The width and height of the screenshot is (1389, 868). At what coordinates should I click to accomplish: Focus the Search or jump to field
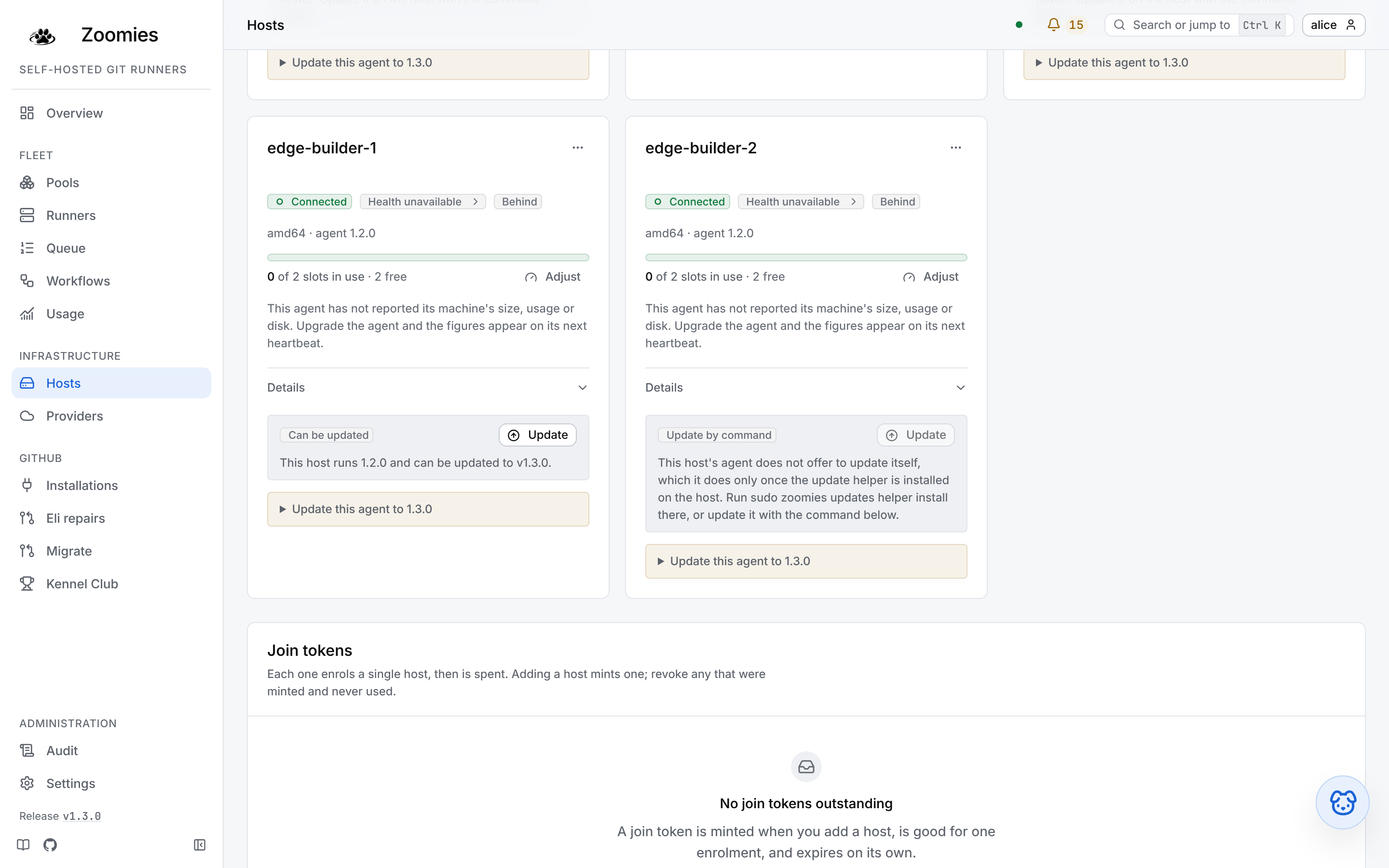pyautogui.click(x=1199, y=25)
